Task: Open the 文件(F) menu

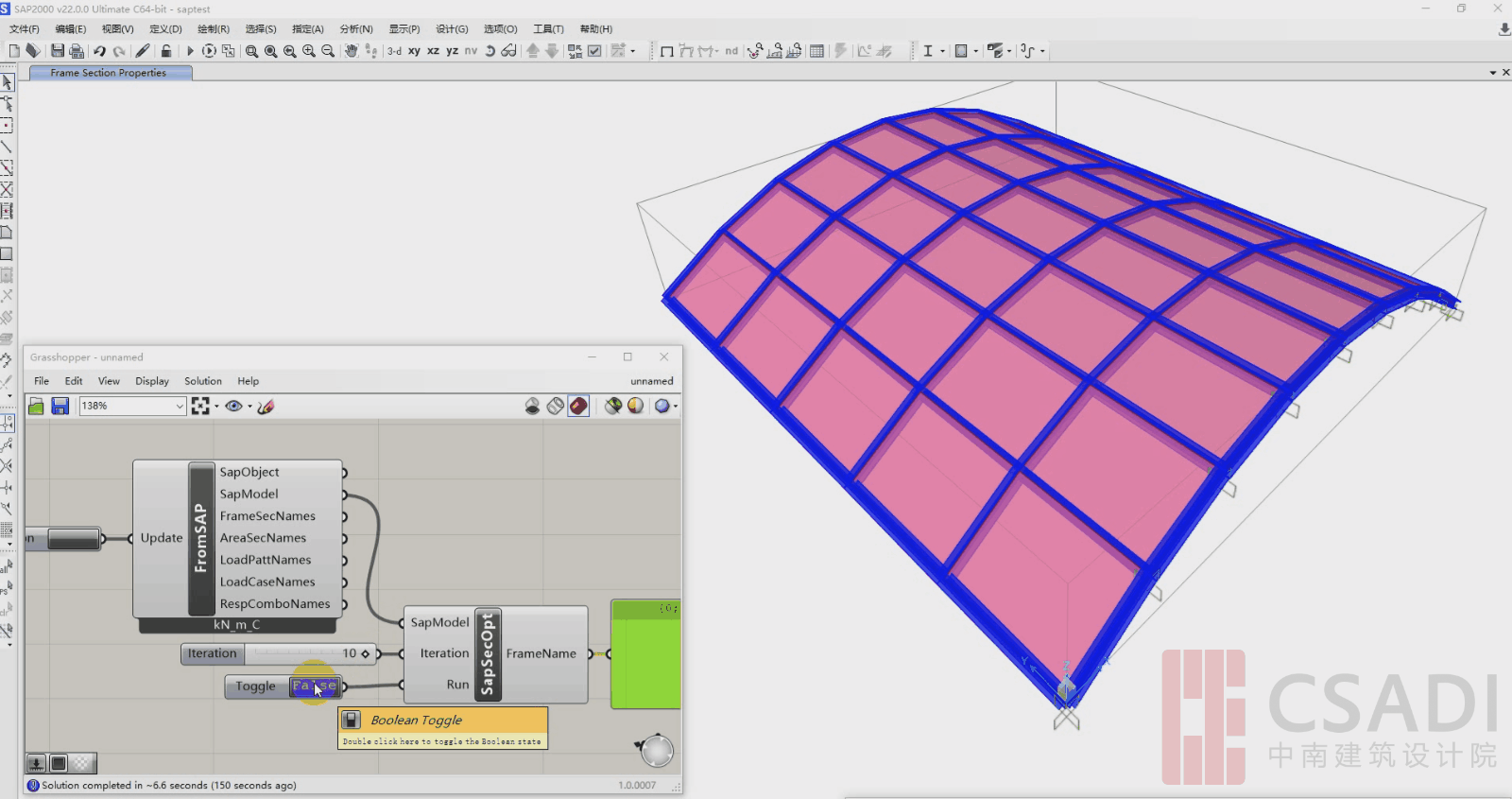Action: pos(25,29)
